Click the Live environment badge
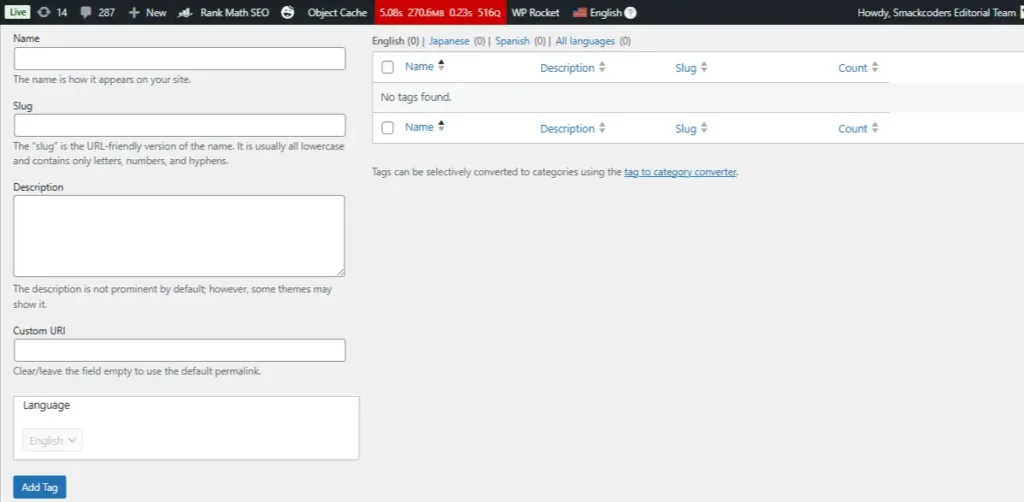This screenshot has height=502, width=1024. pos(18,13)
